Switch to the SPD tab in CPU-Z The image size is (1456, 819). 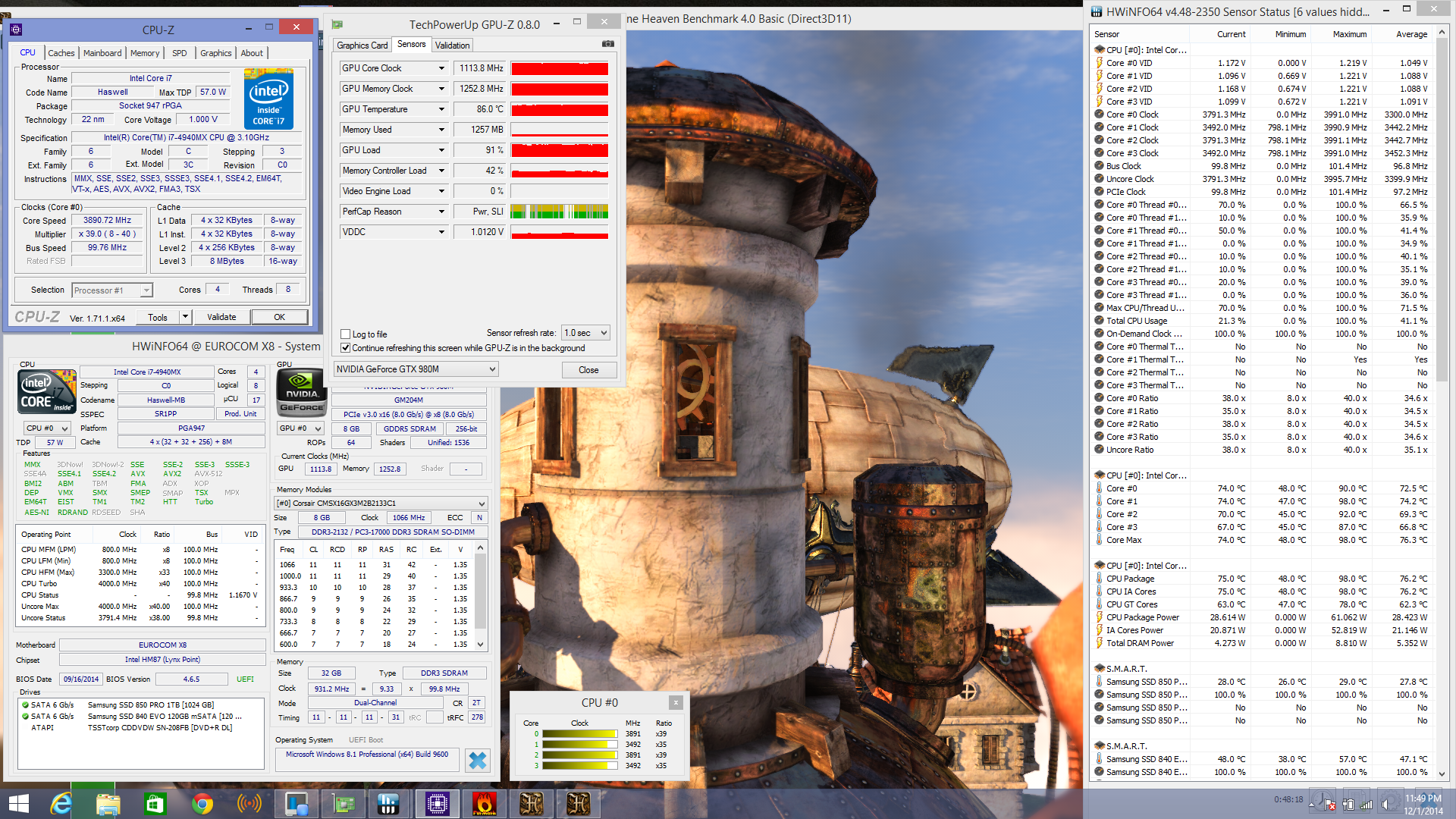point(179,53)
